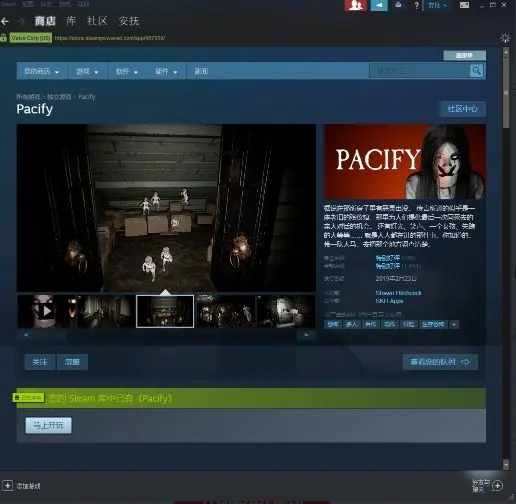Expand the 您的商店 dropdown
This screenshot has width=516, height=504.
point(42,71)
